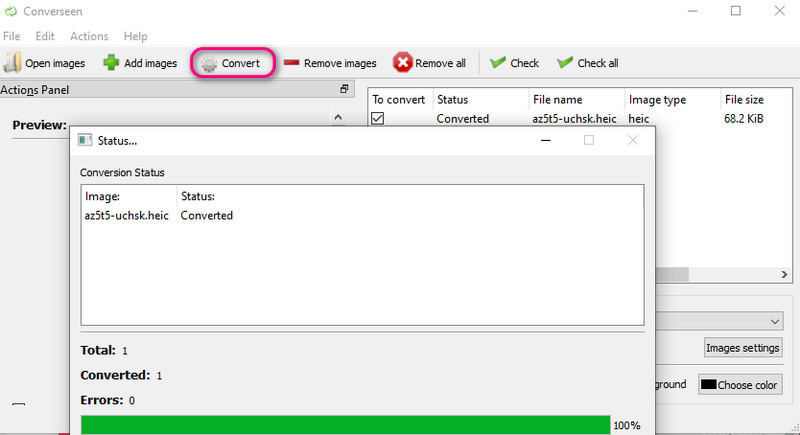Viewport: 800px width, 435px height.
Task: Select az5t5-uchsk.heic row in Status dialog
Action: pos(127,216)
